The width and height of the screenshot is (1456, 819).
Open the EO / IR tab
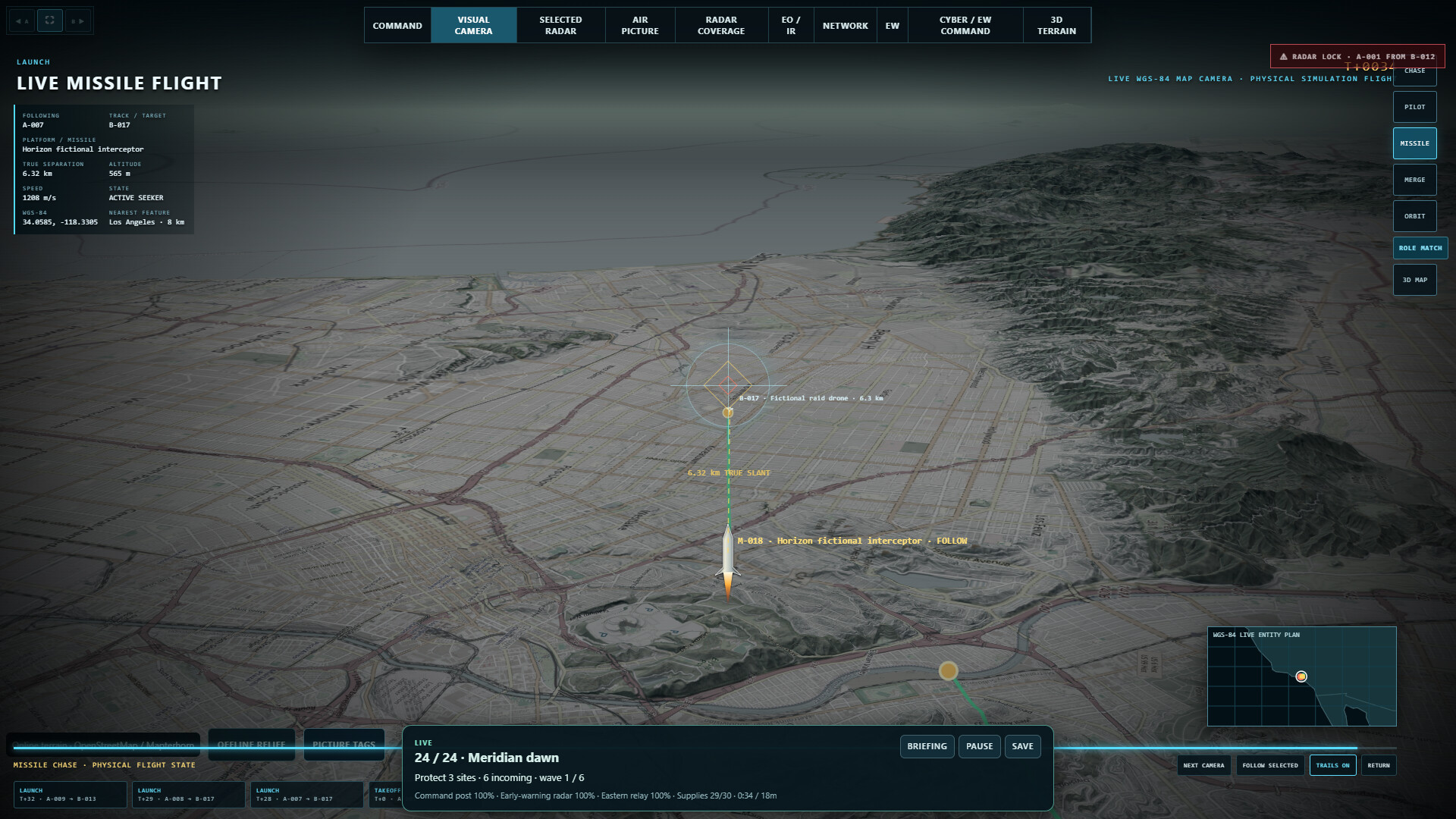click(791, 25)
